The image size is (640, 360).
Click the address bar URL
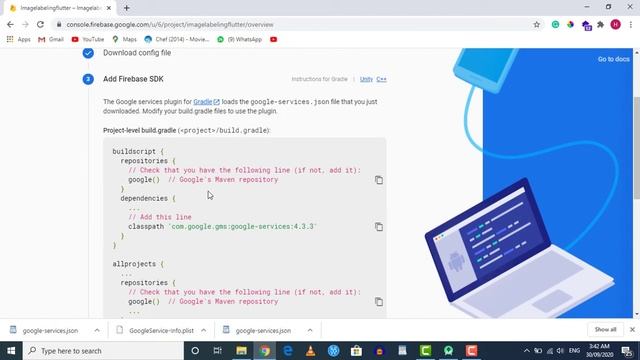click(x=170, y=24)
